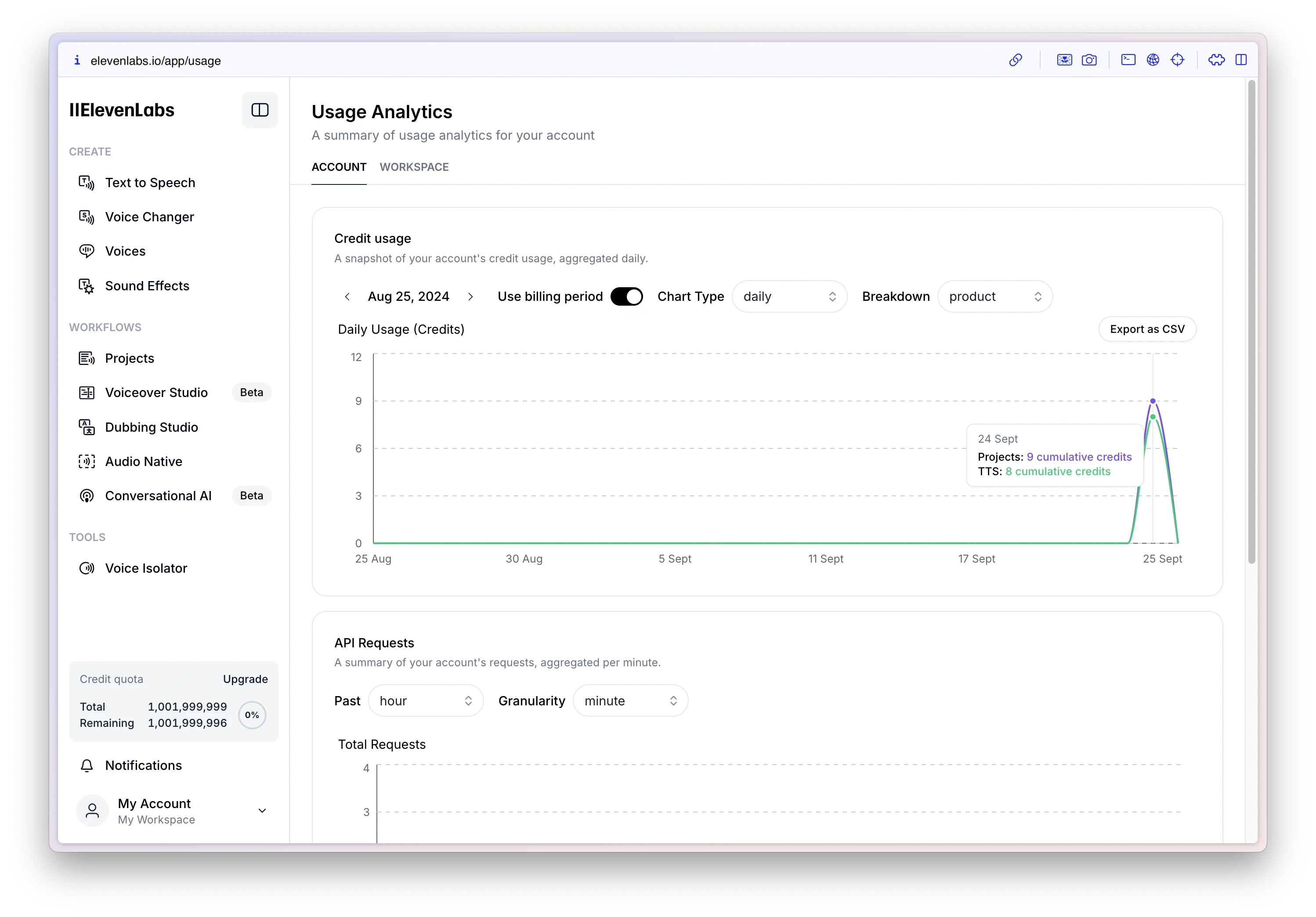The image size is (1316, 917).
Task: Click the 25 Sept axis label
Action: click(x=1162, y=559)
